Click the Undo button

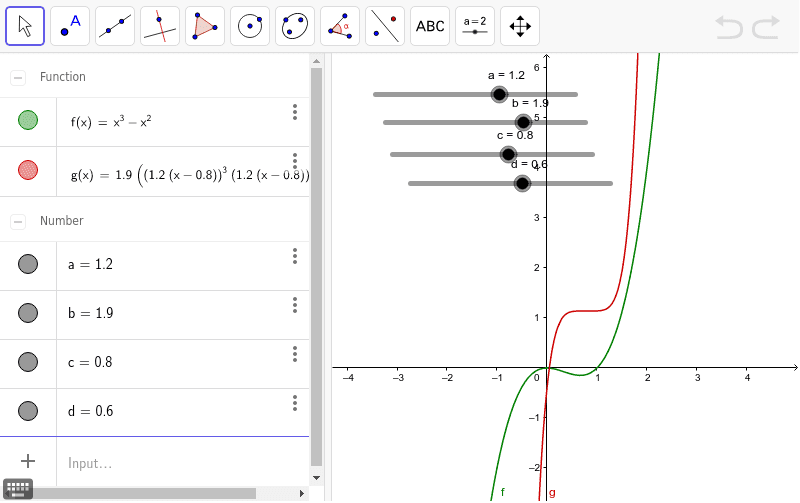pyautogui.click(x=729, y=27)
